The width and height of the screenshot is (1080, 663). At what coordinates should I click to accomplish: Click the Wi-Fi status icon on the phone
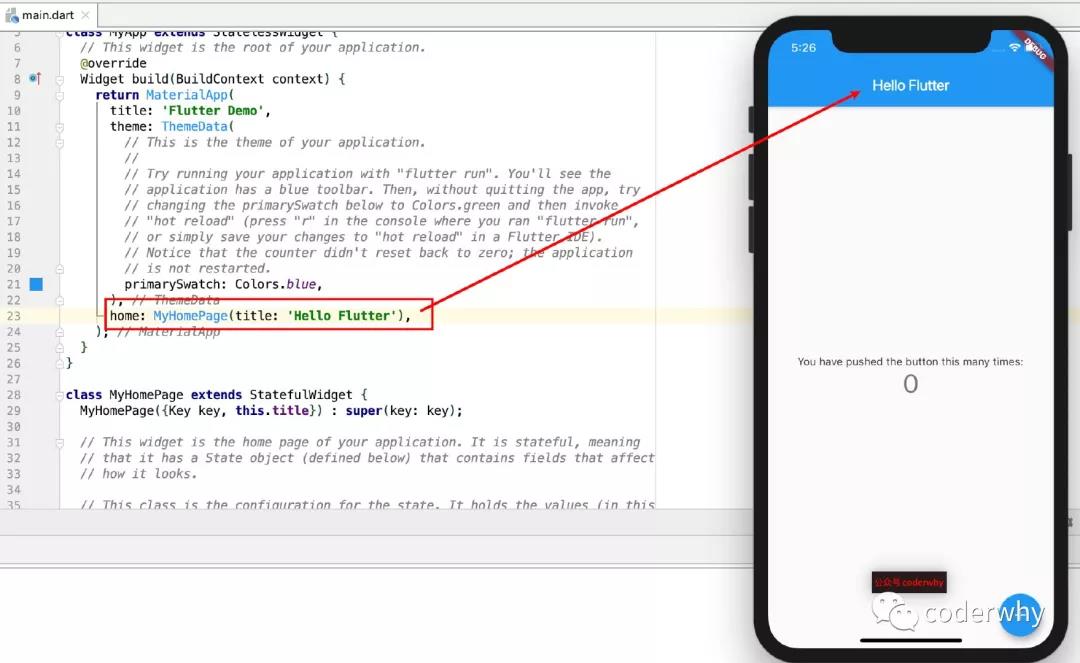click(1014, 47)
